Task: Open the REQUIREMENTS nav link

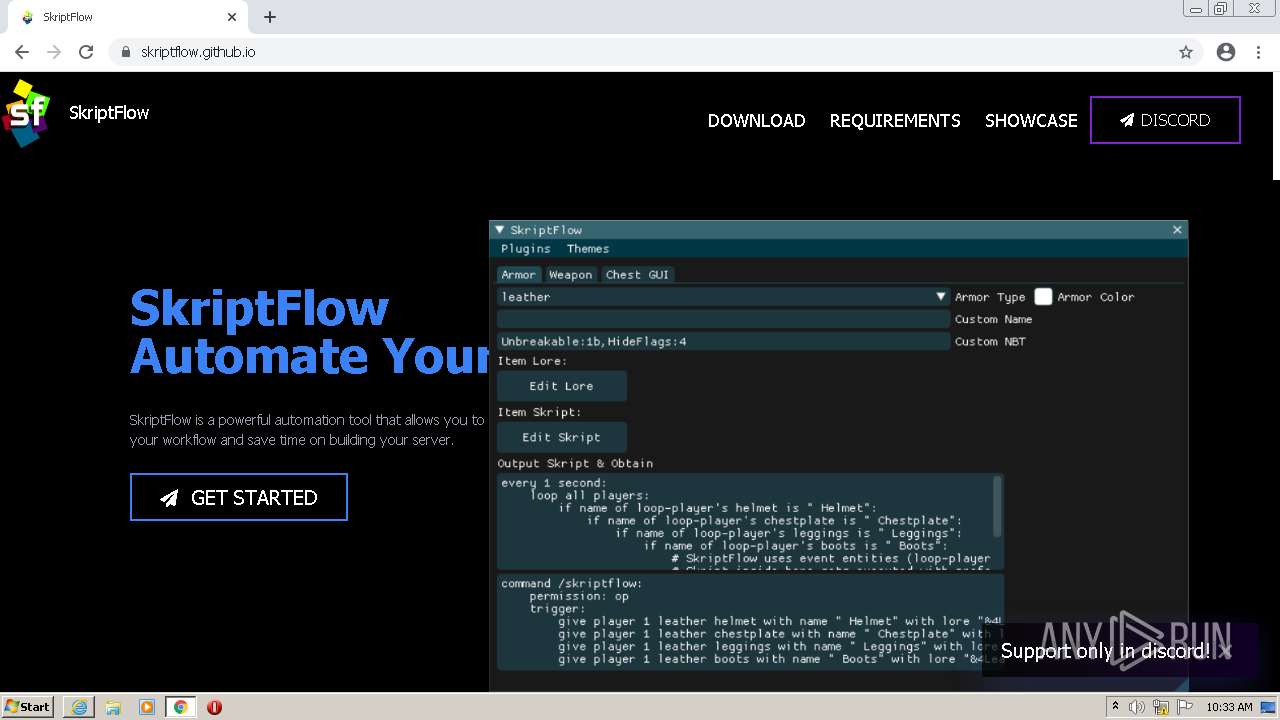Action: [x=895, y=120]
